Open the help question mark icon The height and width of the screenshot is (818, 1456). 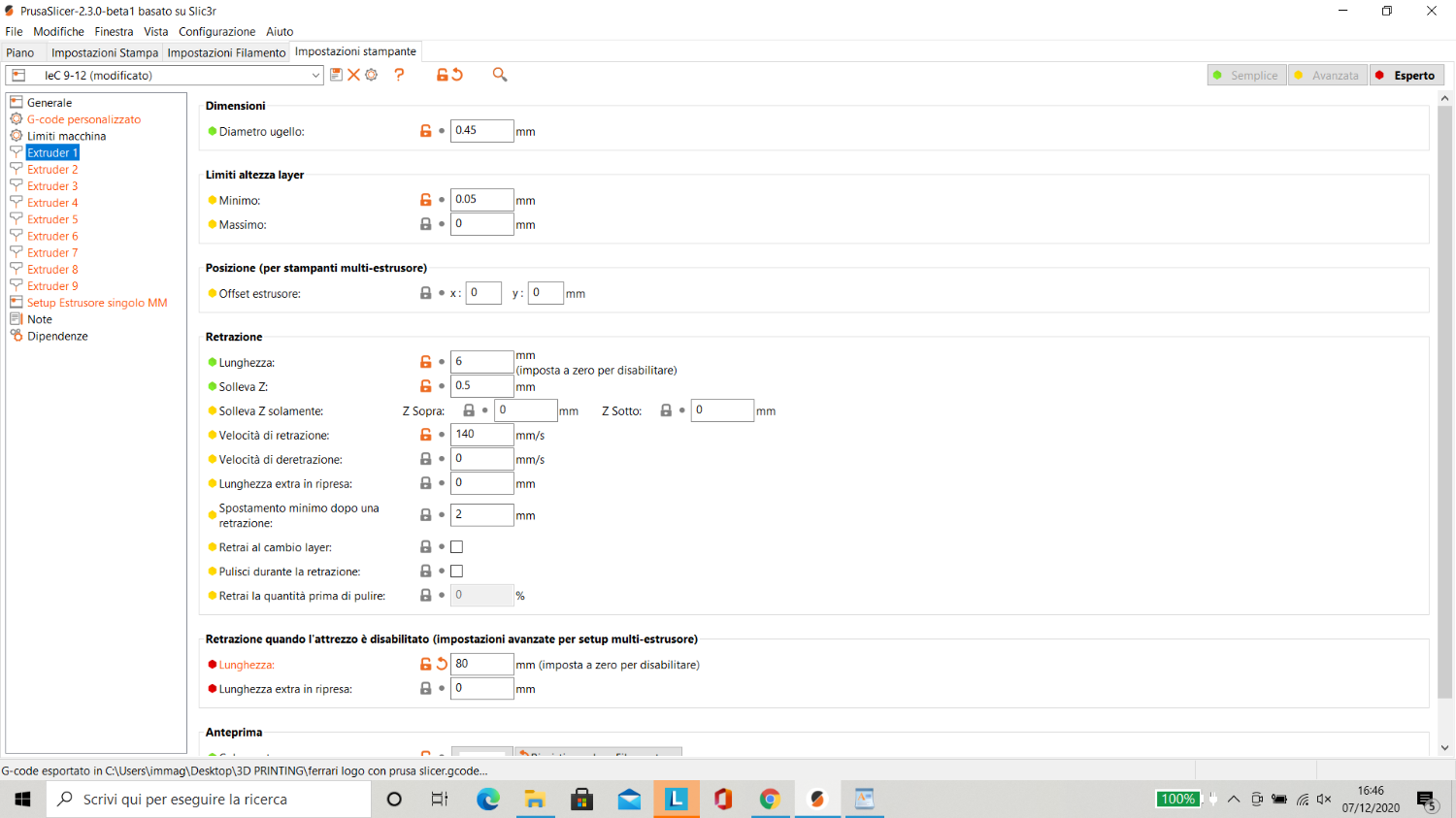coord(399,75)
